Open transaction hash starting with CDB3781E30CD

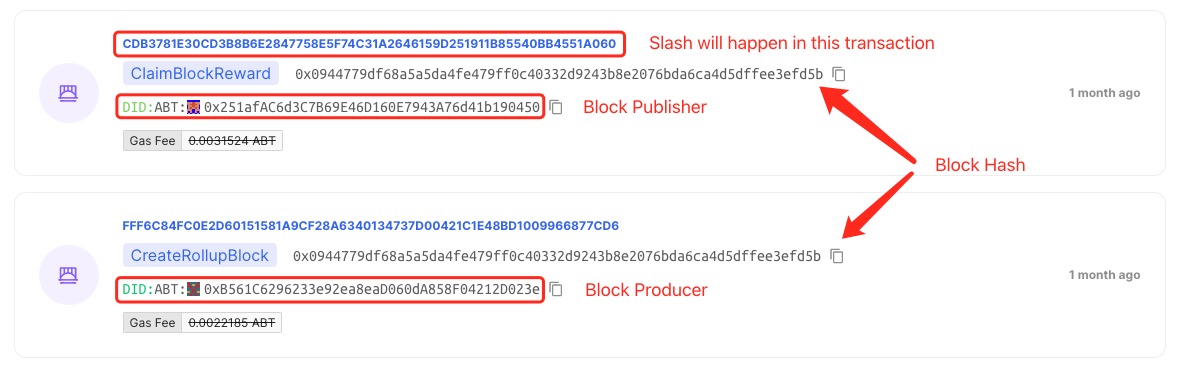coord(369,44)
